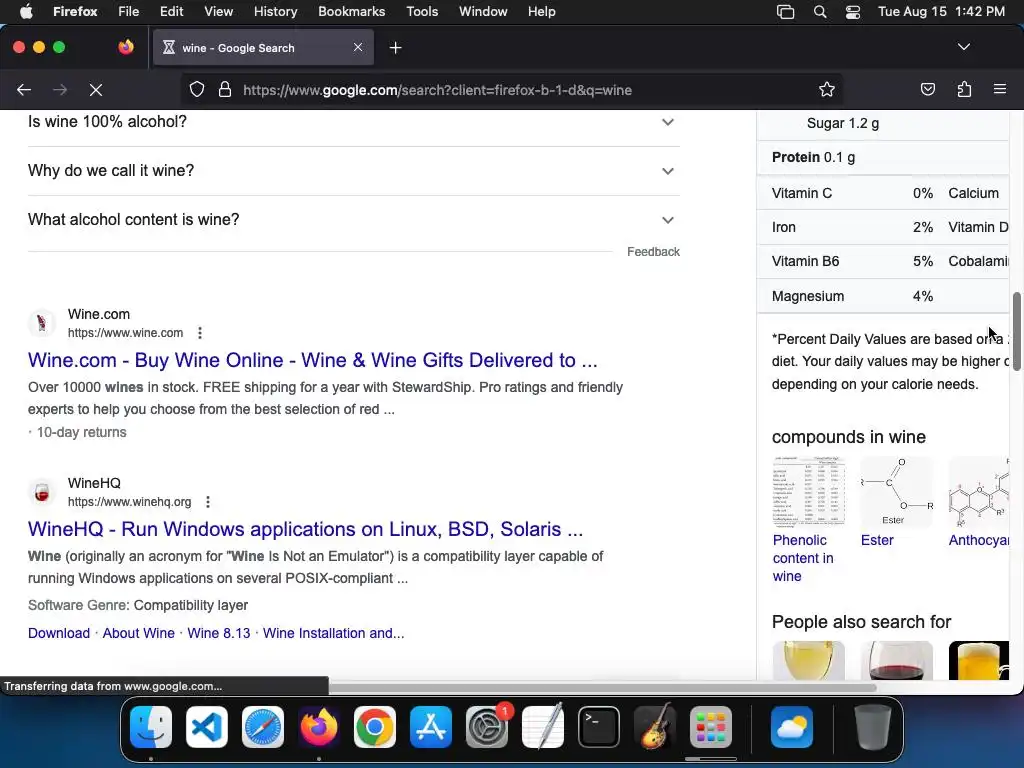Open the Tools menu
This screenshot has width=1024, height=768.
pos(422,12)
